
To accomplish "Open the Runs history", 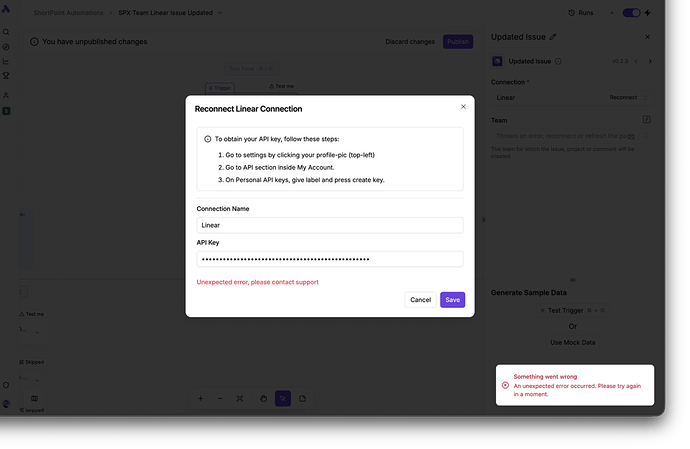I will click(580, 13).
